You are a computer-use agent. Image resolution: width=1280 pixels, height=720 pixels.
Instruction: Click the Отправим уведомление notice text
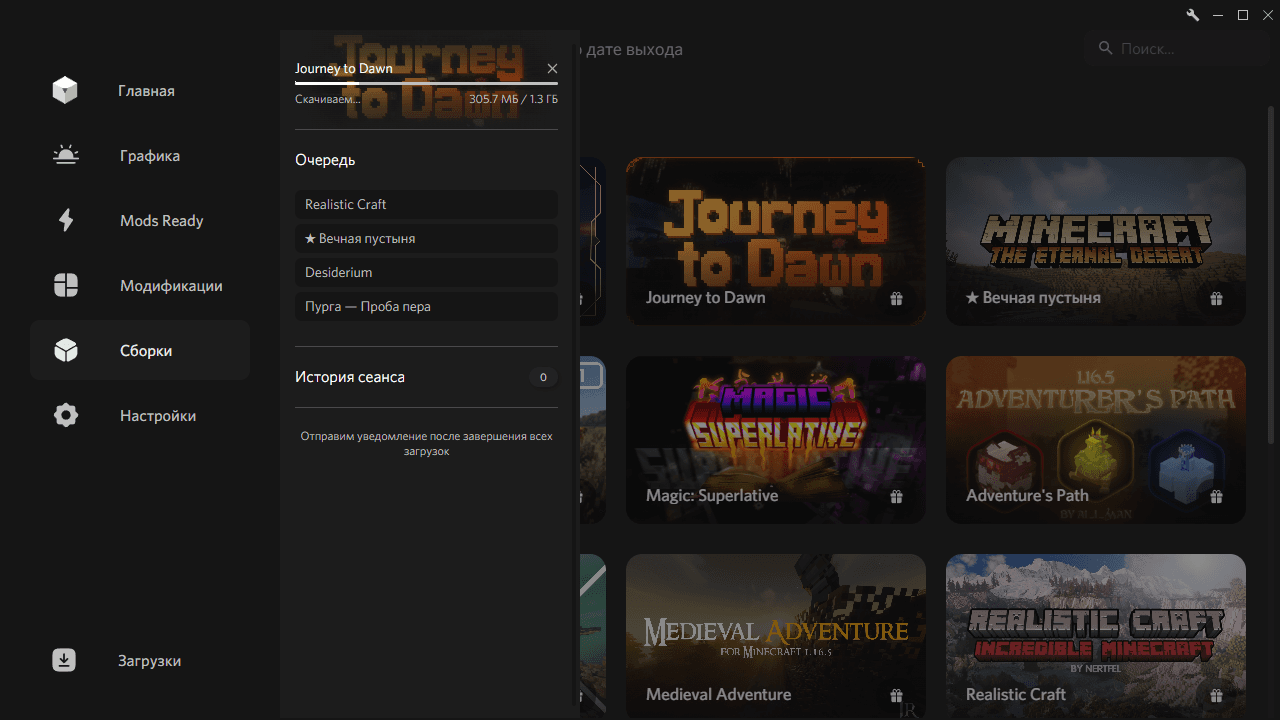click(x=426, y=444)
